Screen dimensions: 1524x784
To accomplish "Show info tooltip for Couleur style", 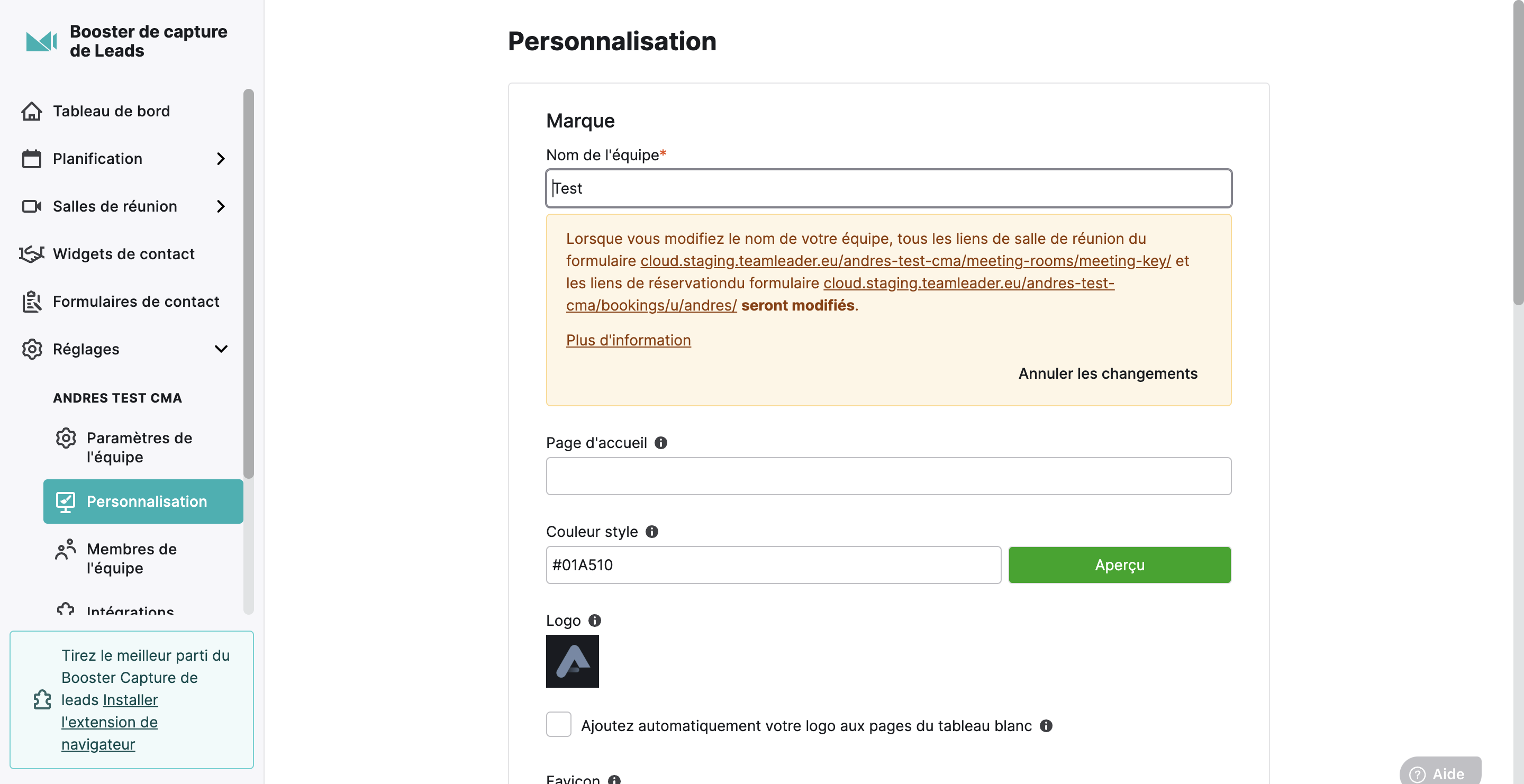I will pyautogui.click(x=652, y=532).
